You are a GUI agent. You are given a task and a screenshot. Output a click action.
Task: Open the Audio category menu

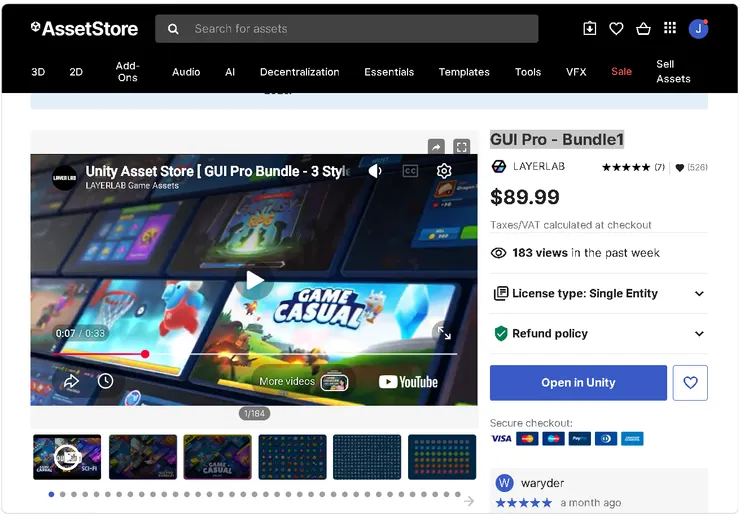pyautogui.click(x=186, y=72)
